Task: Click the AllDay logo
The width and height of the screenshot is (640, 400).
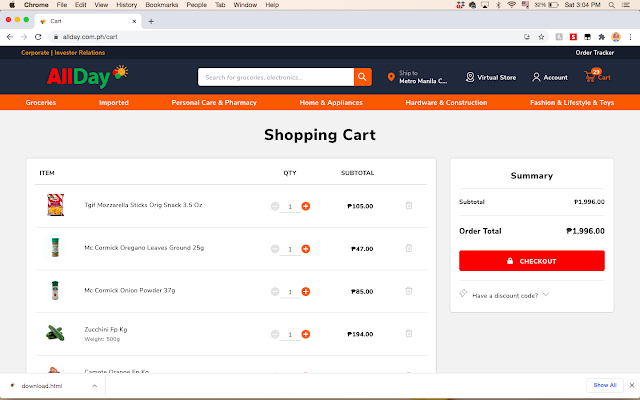Action: [x=87, y=76]
